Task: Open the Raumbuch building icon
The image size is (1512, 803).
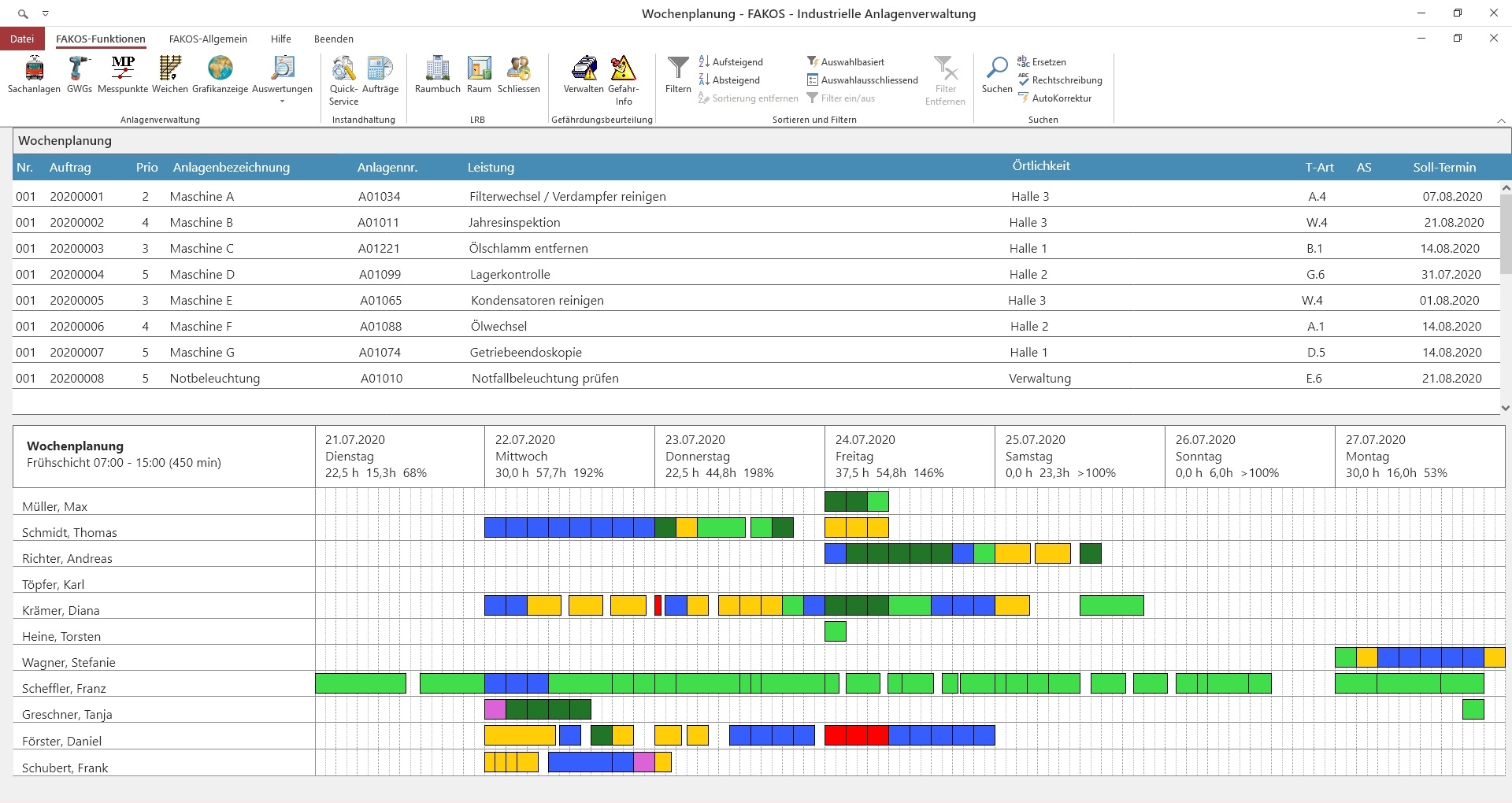Action: [437, 69]
